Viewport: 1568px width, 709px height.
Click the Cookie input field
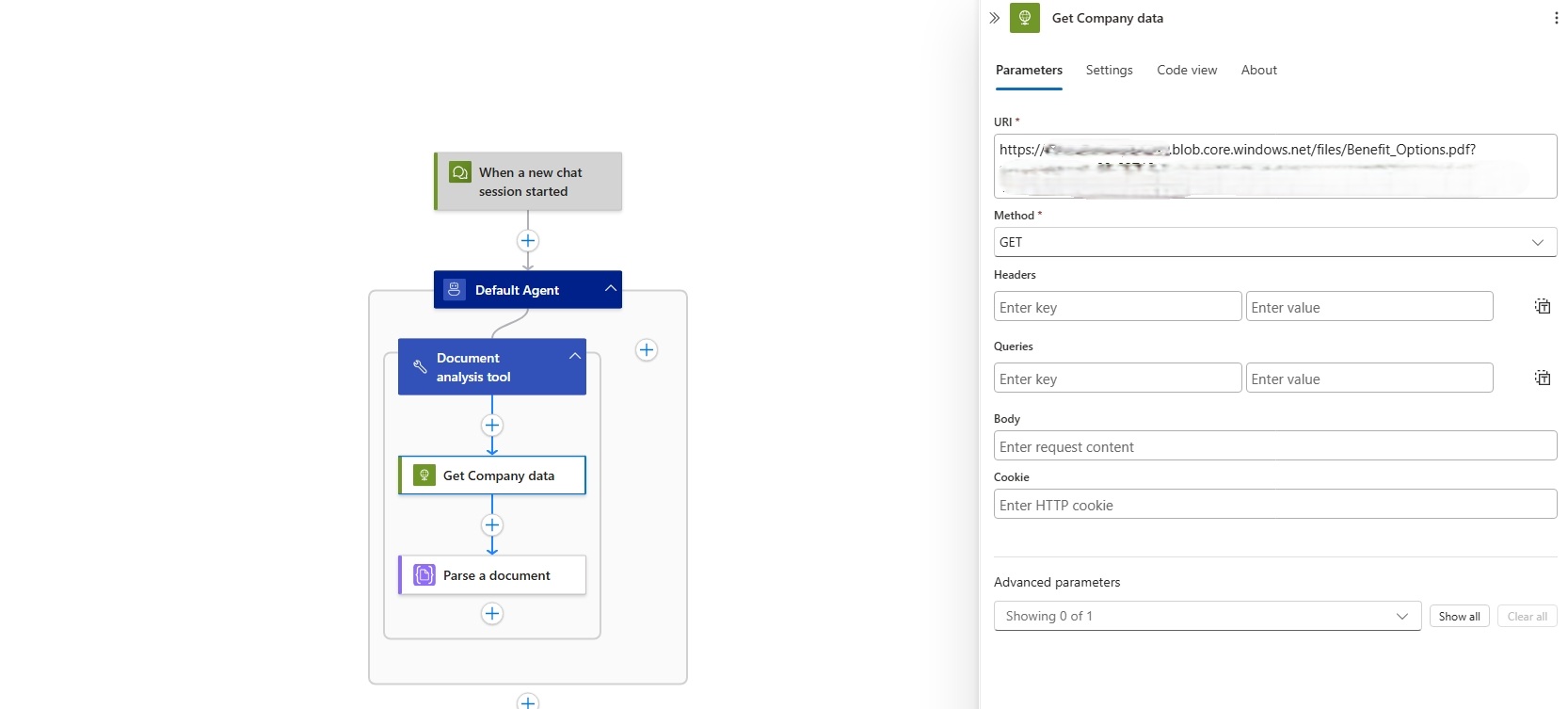coord(1275,504)
